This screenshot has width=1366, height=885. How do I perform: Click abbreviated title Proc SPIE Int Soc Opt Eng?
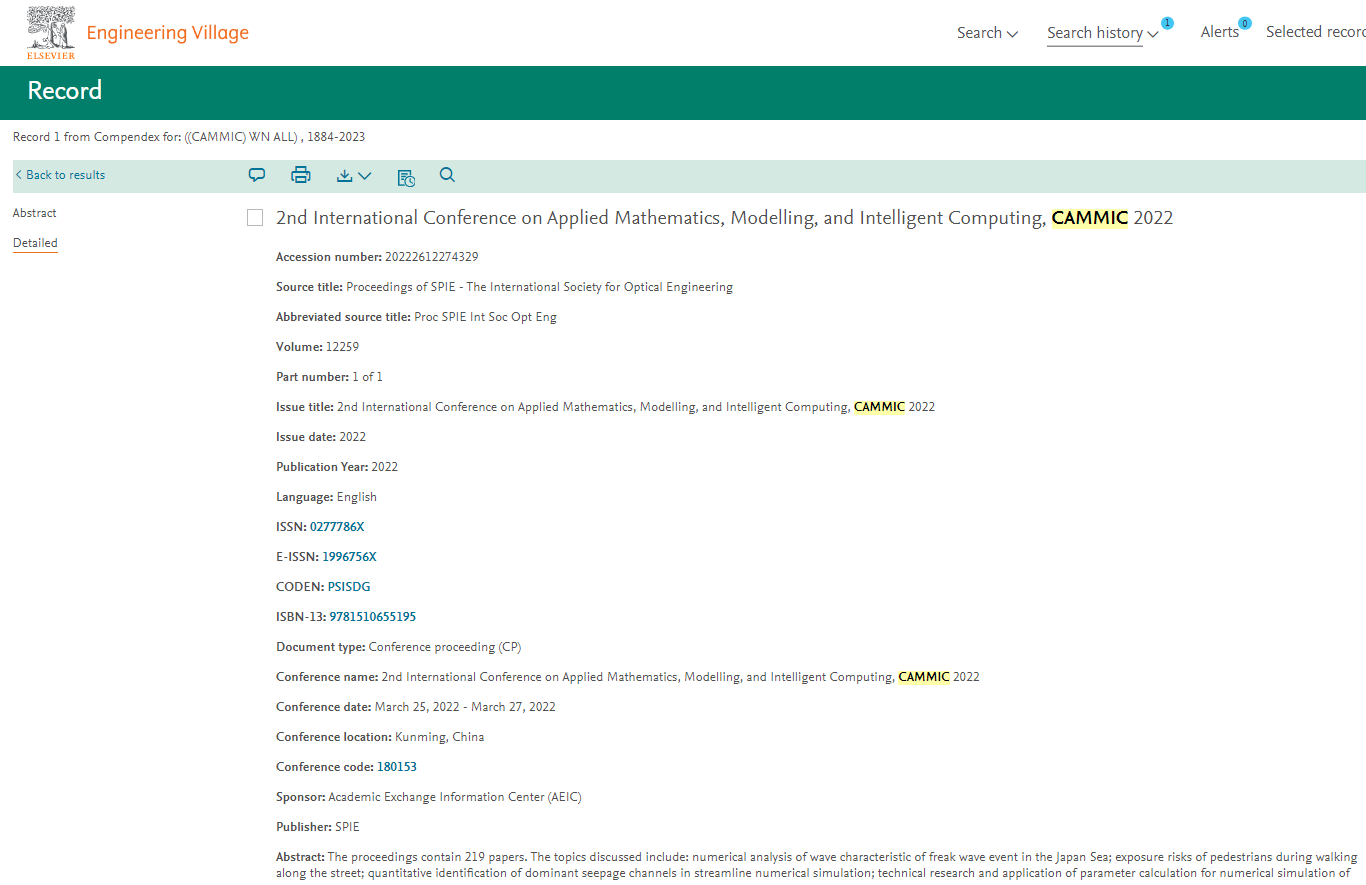(485, 317)
